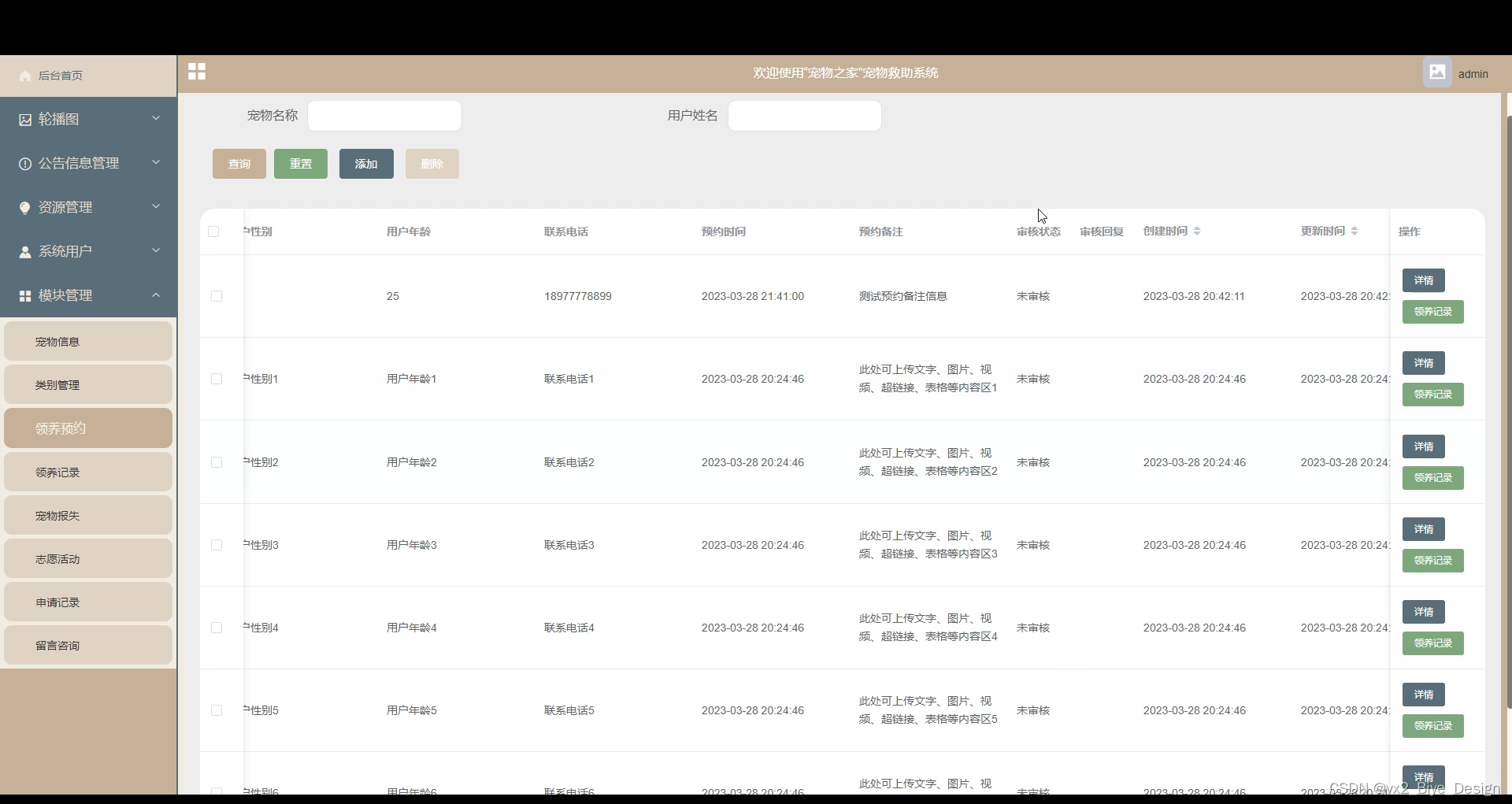Expand the 资源管理 menu chevron
Screen dimensions: 1512x804
[156, 206]
